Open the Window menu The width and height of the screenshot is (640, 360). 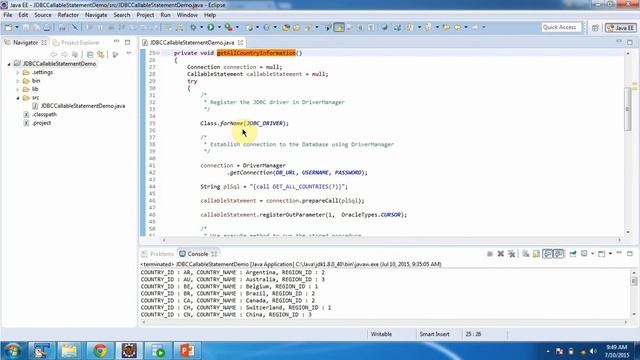tap(187, 15)
